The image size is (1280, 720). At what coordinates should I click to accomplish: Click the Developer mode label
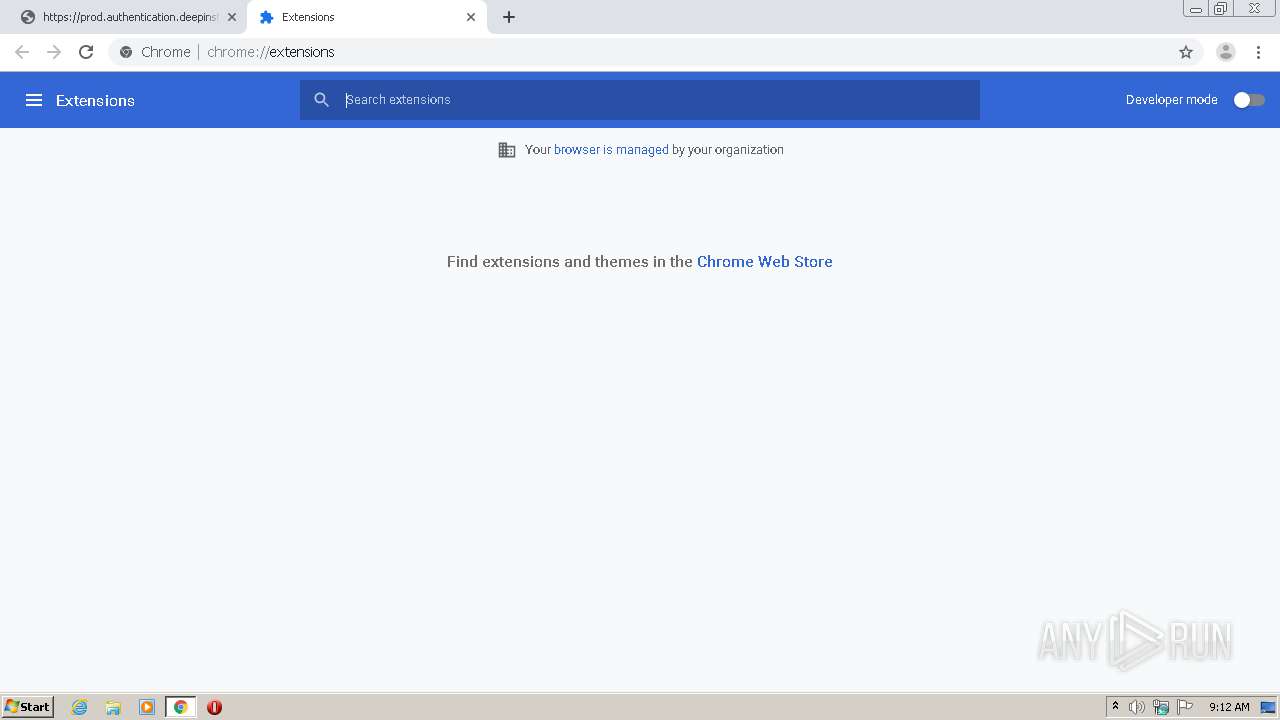pos(1172,100)
